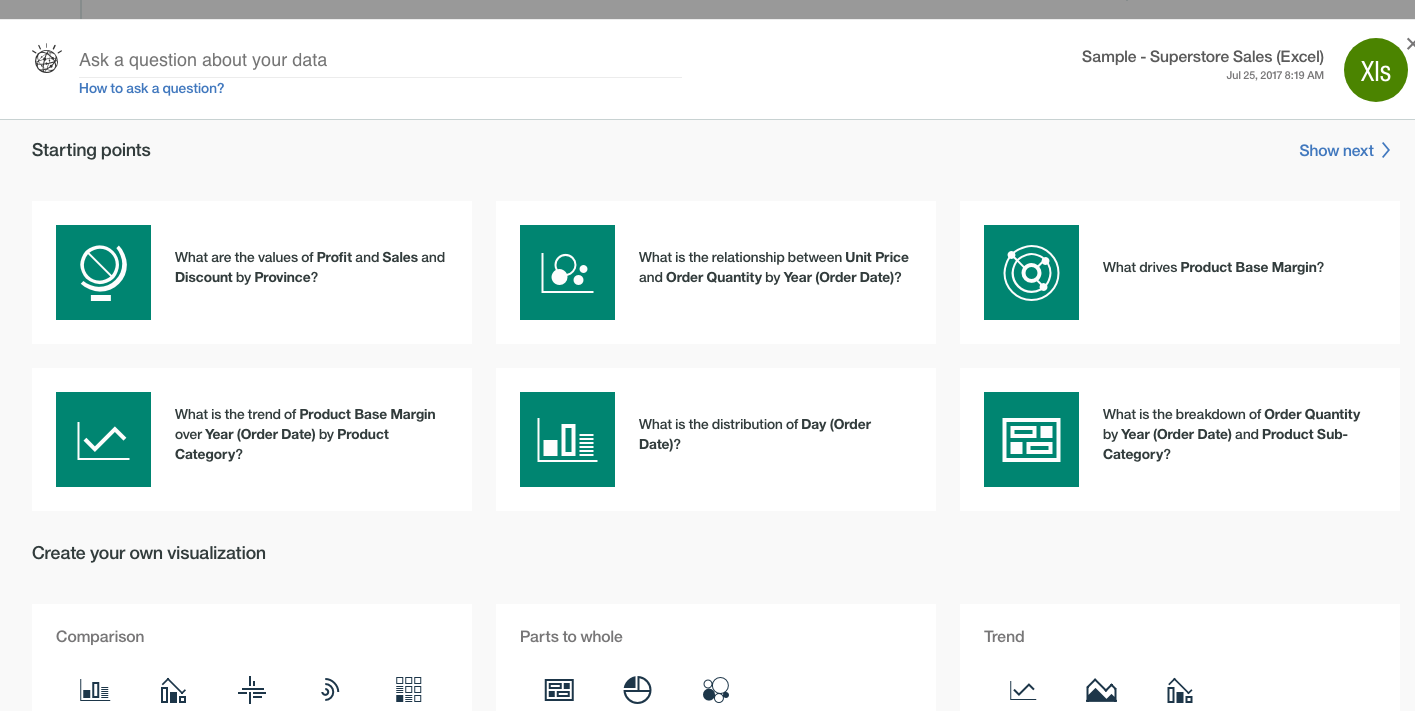Open Unit Price and Order Quantity relationship card

[x=716, y=272]
